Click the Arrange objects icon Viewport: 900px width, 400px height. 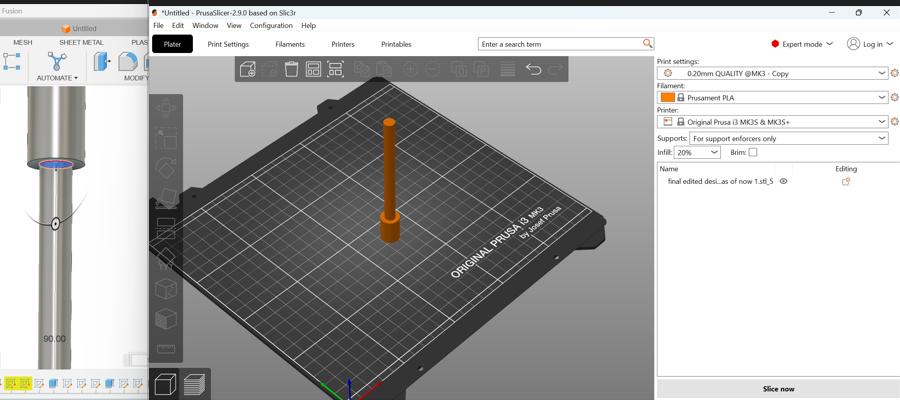point(313,69)
